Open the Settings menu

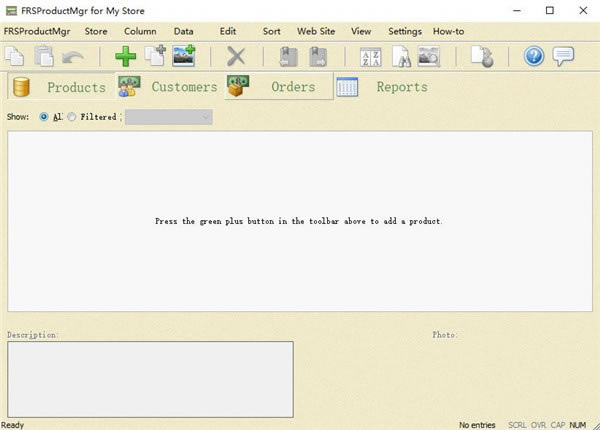pyautogui.click(x=405, y=31)
